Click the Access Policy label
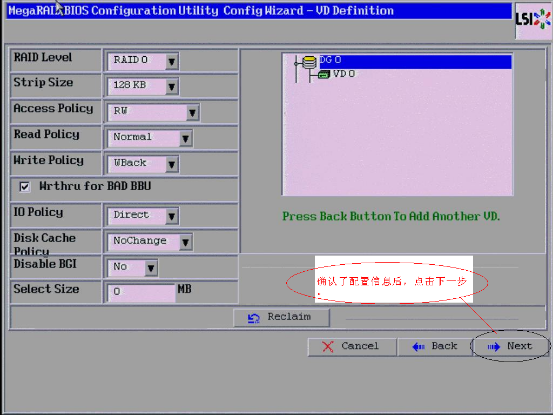Screen dimensions: 553x415 click(x=53, y=108)
